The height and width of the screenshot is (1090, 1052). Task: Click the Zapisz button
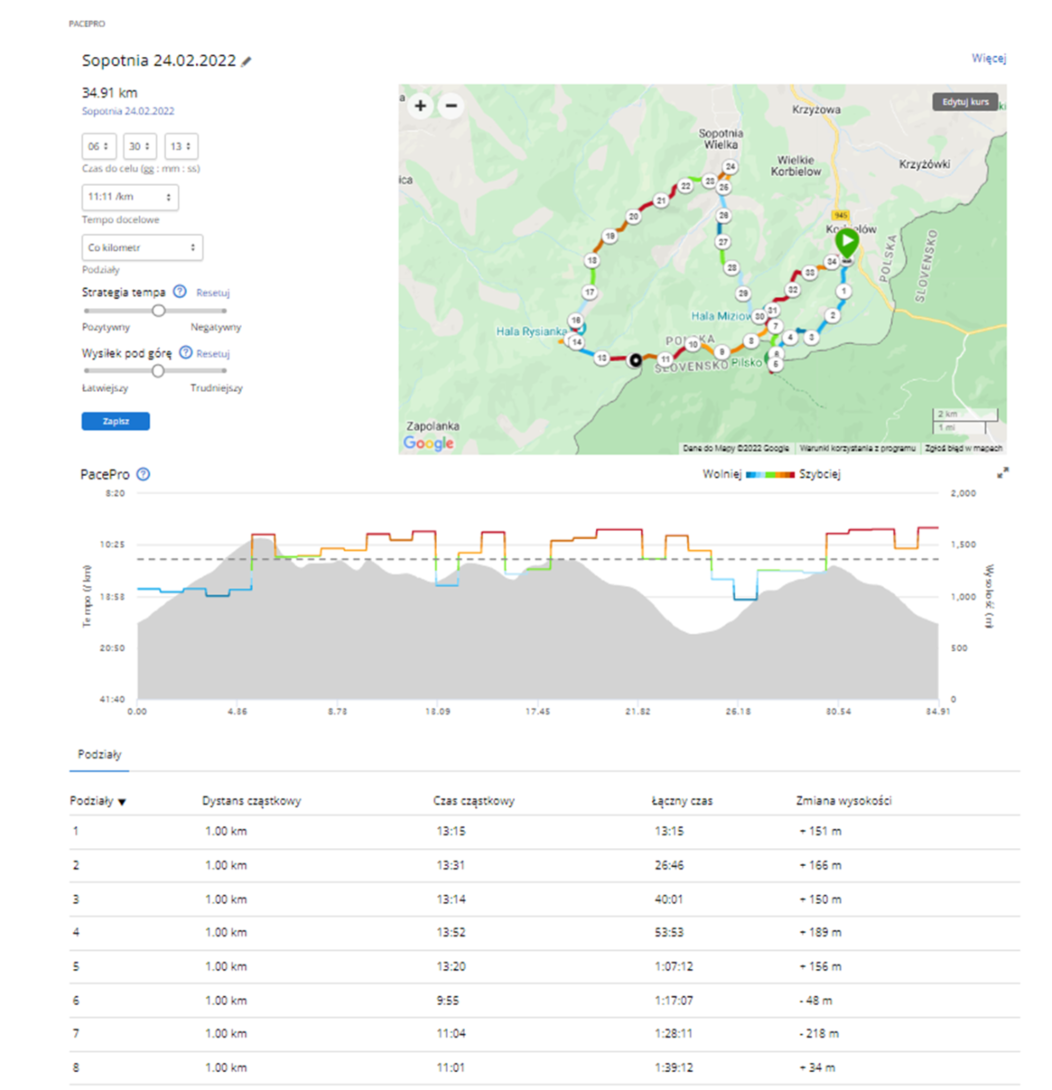115,421
